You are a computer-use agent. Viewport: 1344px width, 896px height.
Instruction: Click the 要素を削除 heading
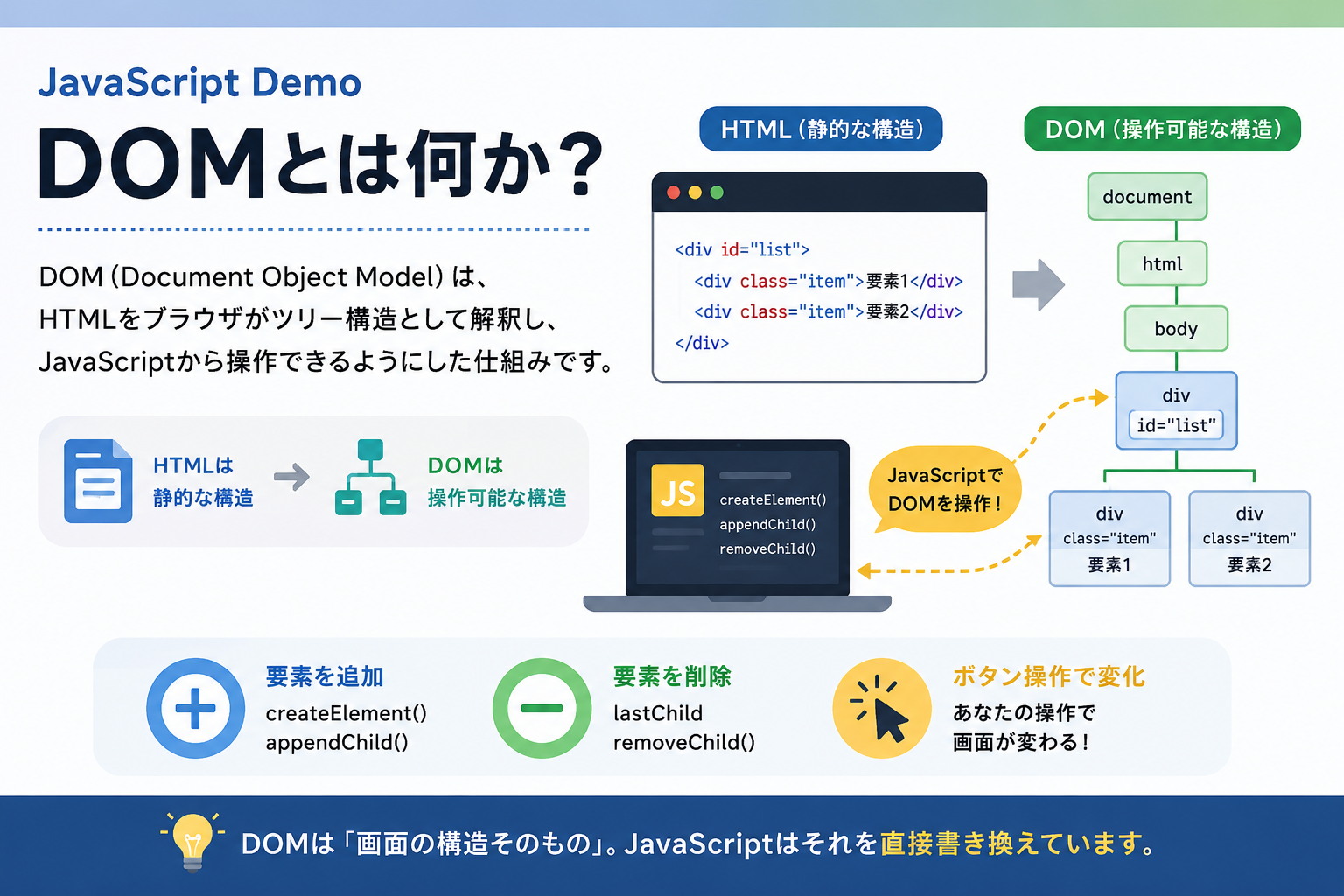(672, 676)
